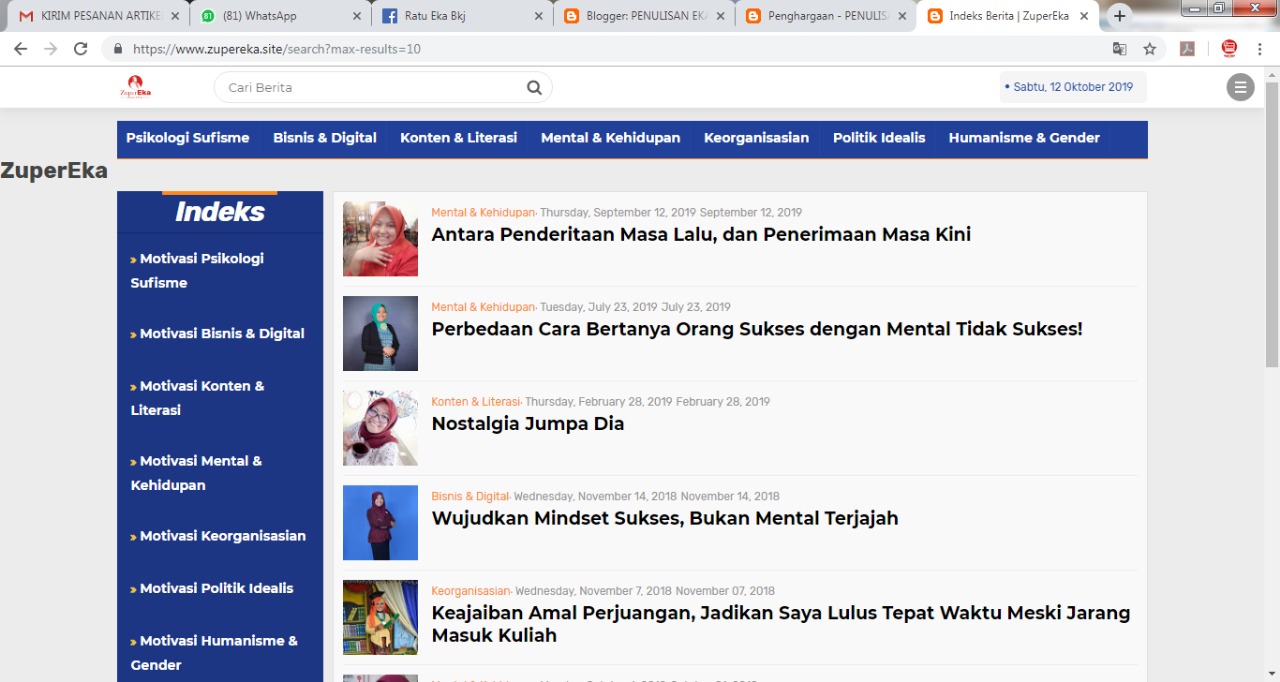
Task: Click thumbnail of Wujudkan Mindset Sukses article
Action: click(x=380, y=522)
